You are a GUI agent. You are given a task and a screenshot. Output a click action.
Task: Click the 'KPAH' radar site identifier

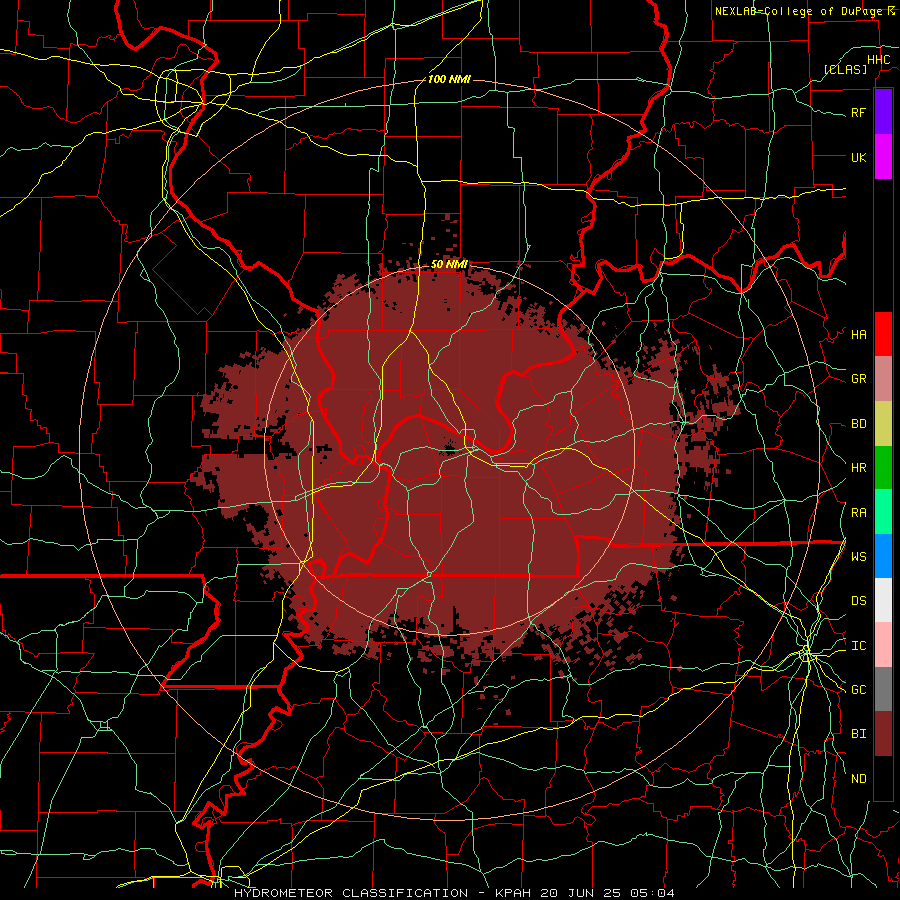point(513,893)
